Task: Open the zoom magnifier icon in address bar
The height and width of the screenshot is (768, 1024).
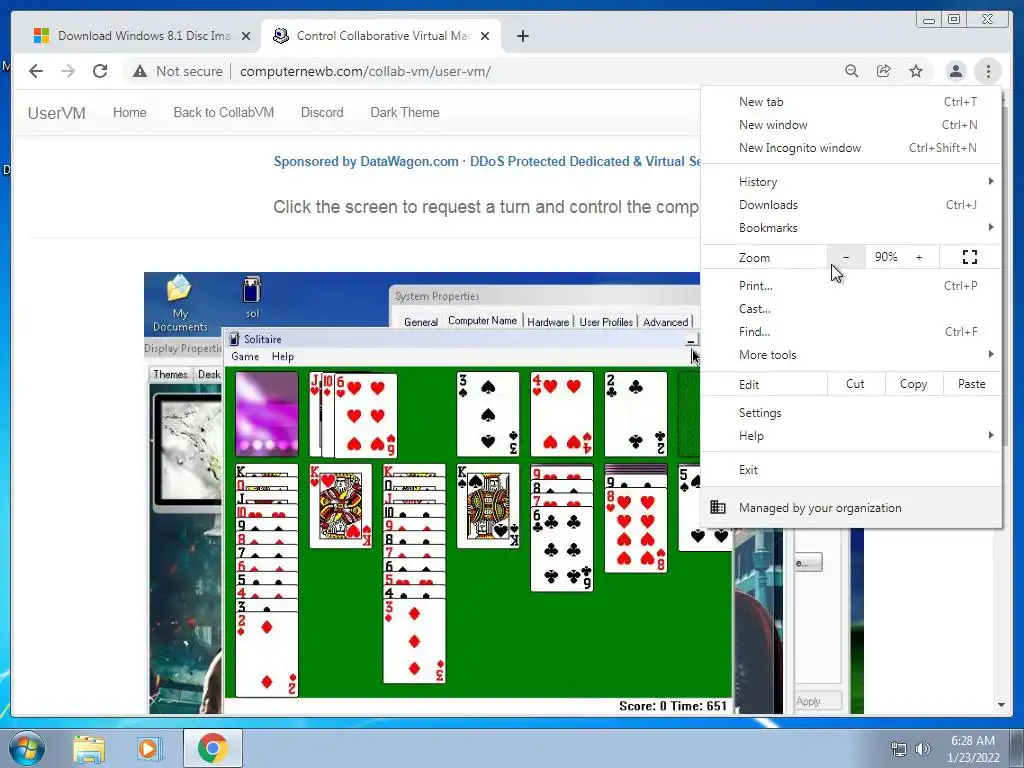Action: (852, 71)
